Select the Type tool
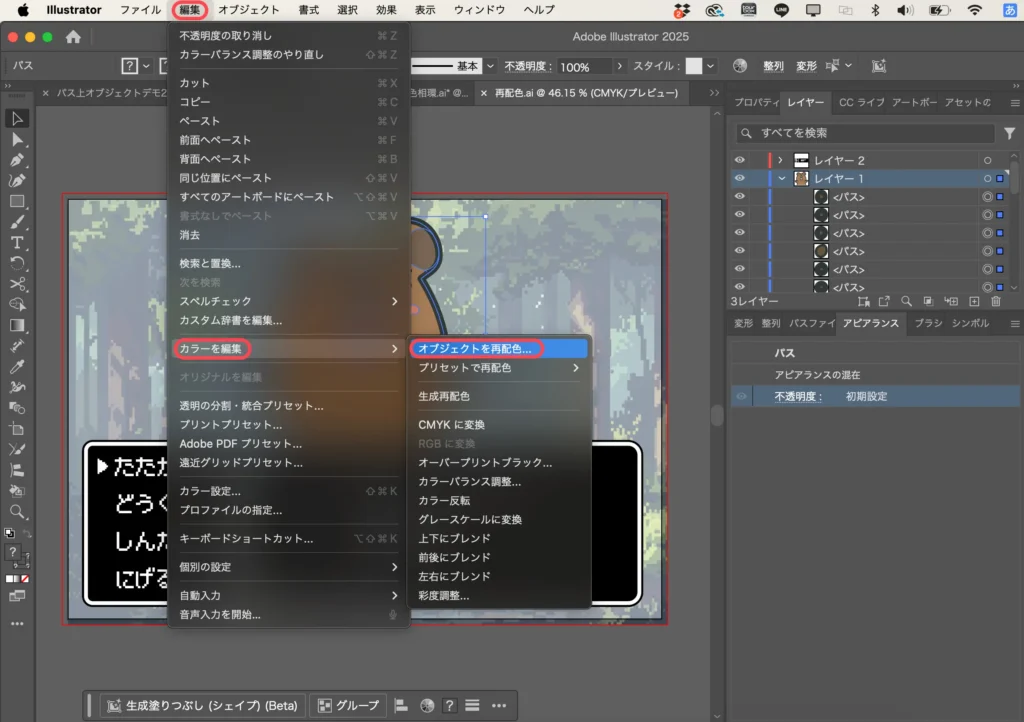The height and width of the screenshot is (722, 1024). (x=17, y=242)
